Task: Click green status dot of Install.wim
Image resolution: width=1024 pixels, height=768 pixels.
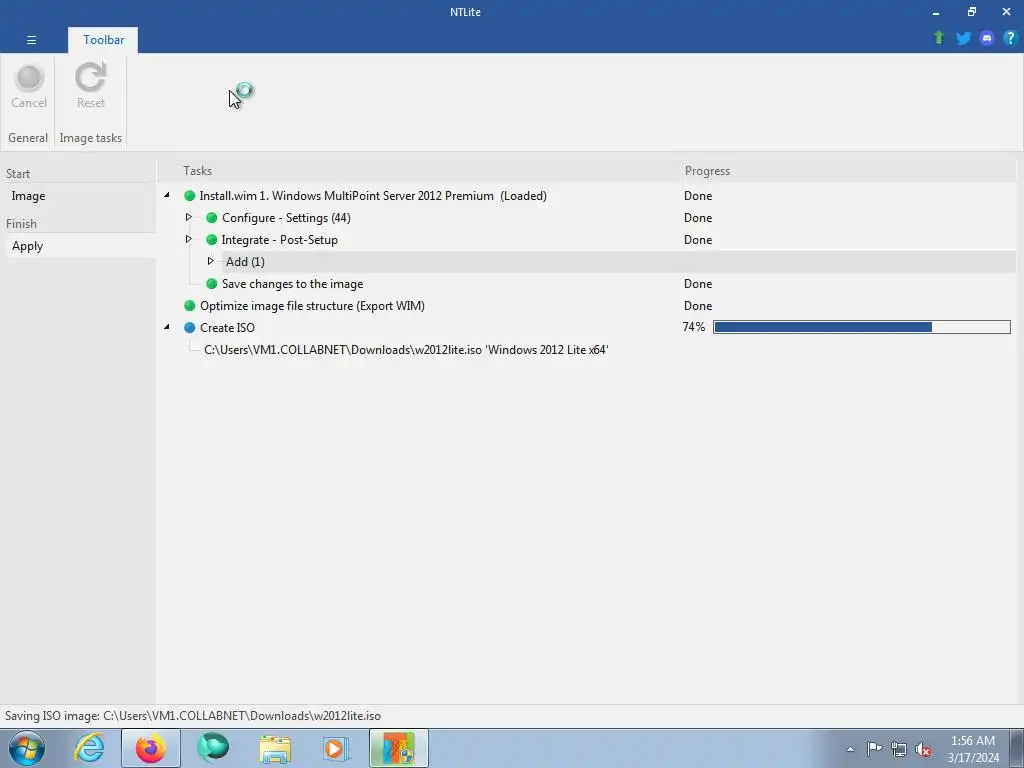Action: pos(190,196)
